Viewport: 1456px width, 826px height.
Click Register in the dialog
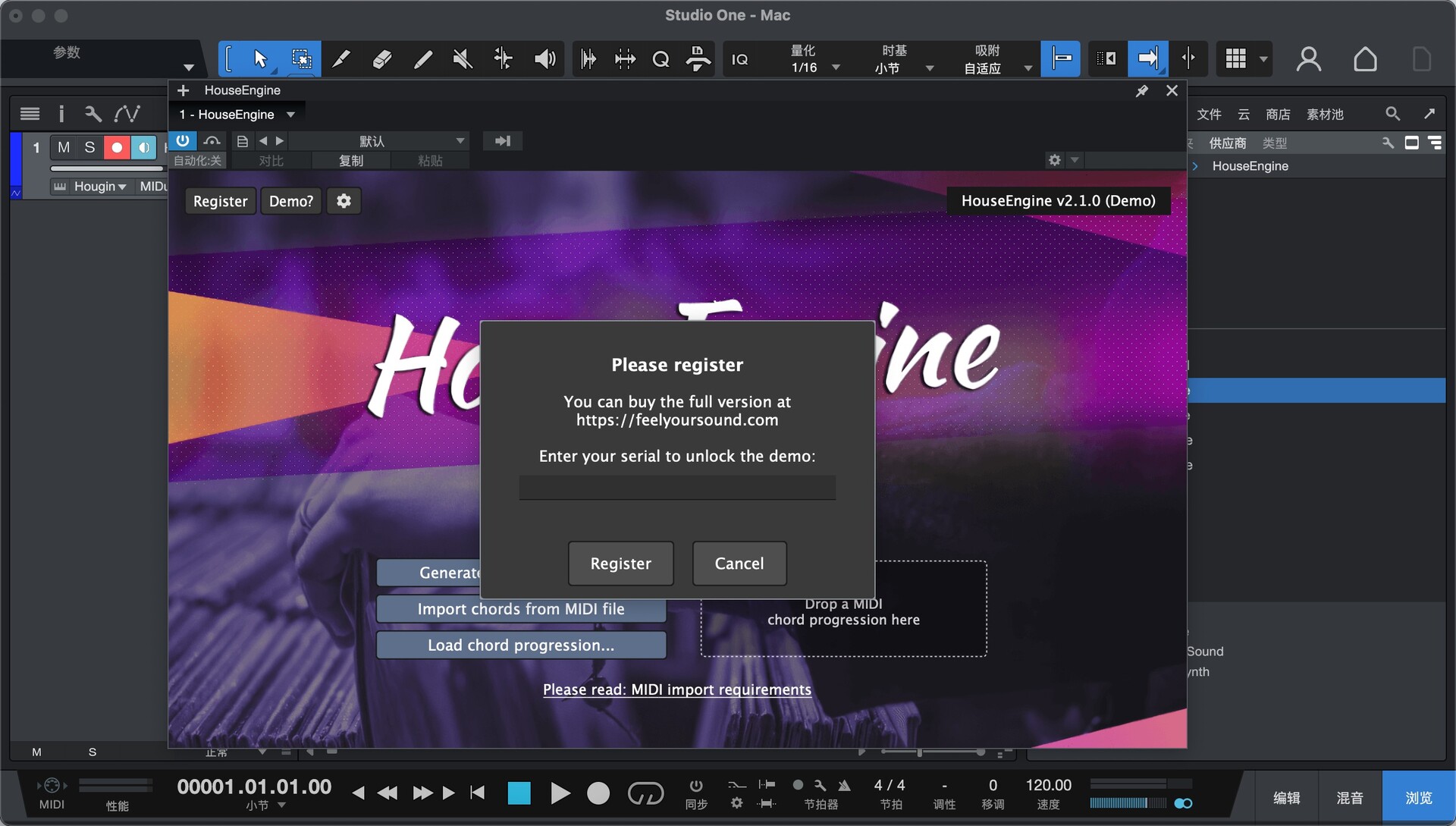point(620,564)
